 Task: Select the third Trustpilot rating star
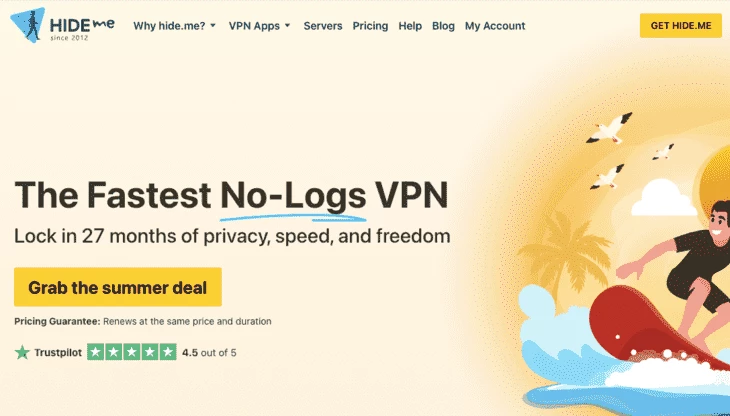tap(132, 352)
